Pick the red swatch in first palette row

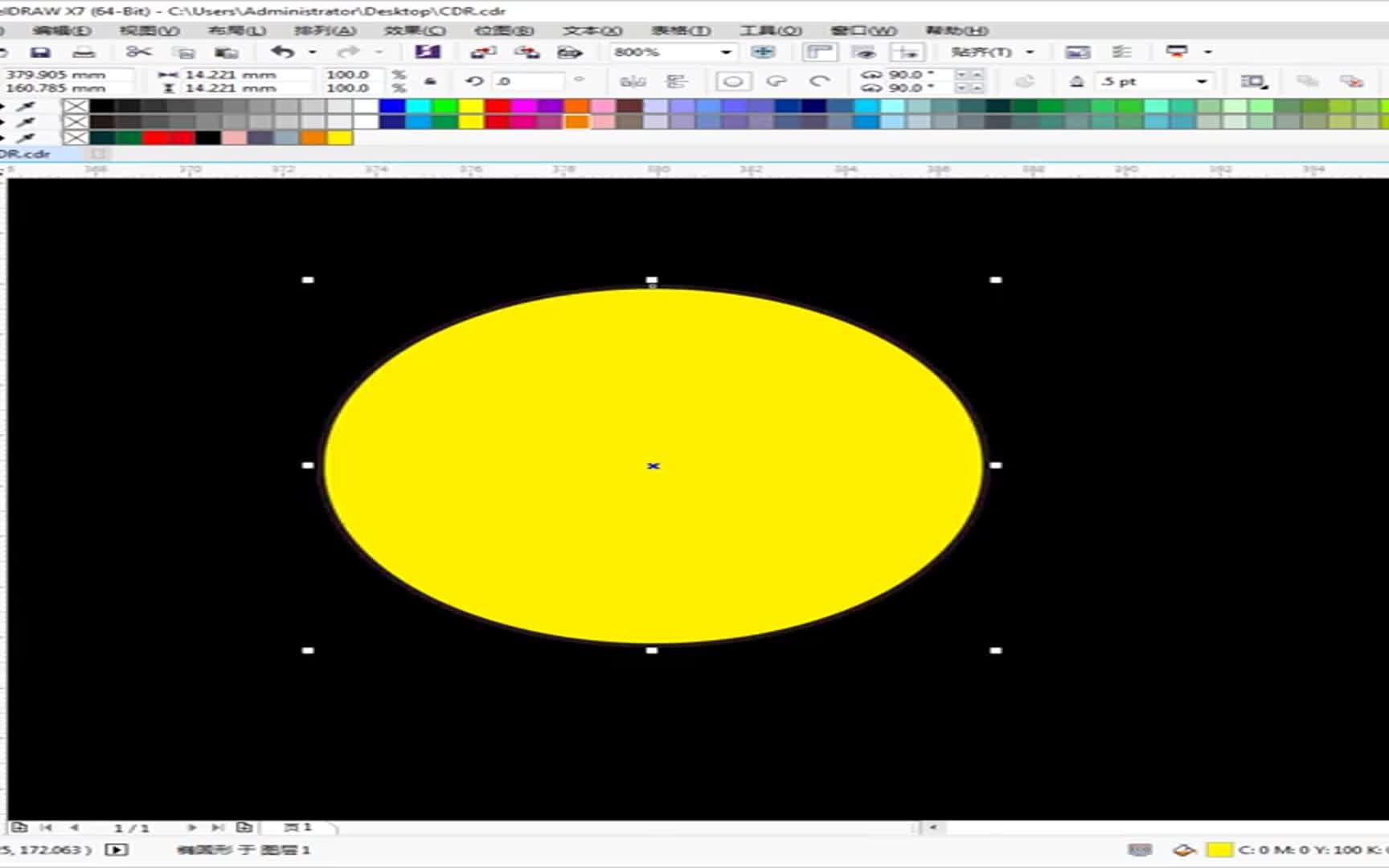[498, 106]
